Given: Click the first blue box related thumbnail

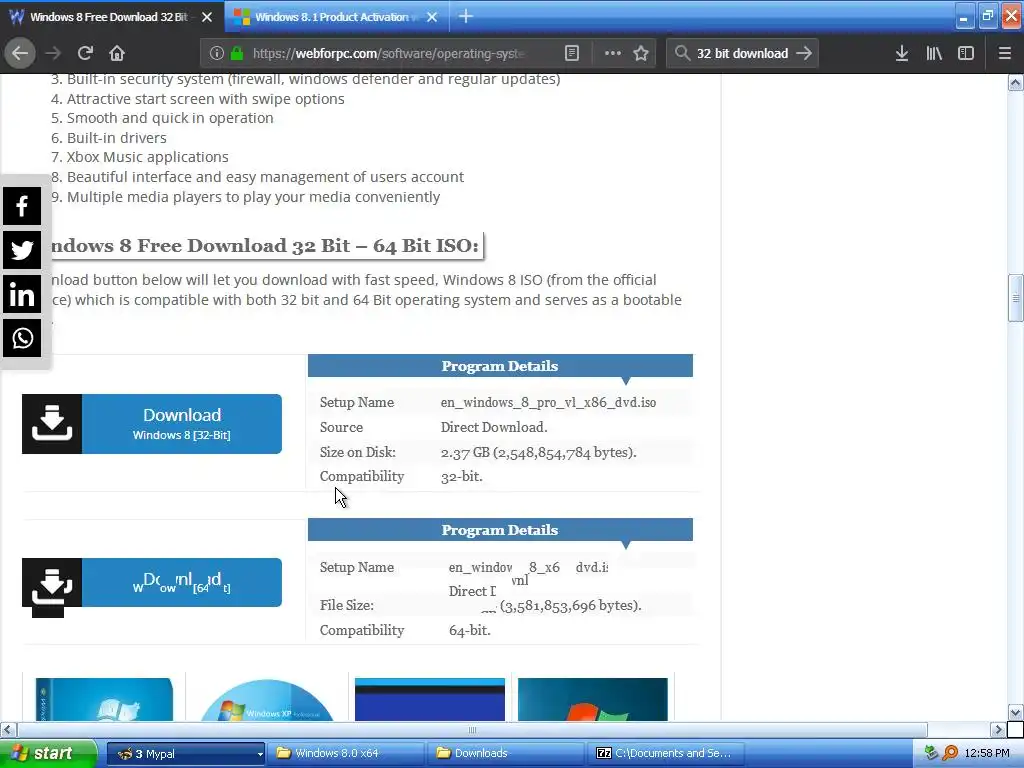Looking at the screenshot, I should pyautogui.click(x=104, y=699).
